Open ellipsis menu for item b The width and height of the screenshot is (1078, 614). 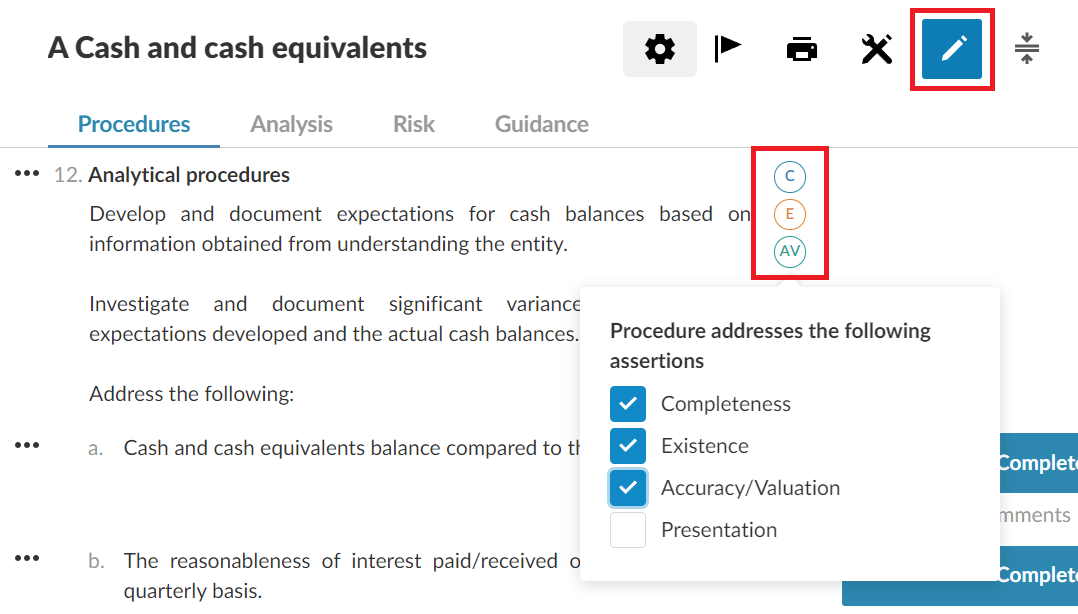[x=26, y=558]
